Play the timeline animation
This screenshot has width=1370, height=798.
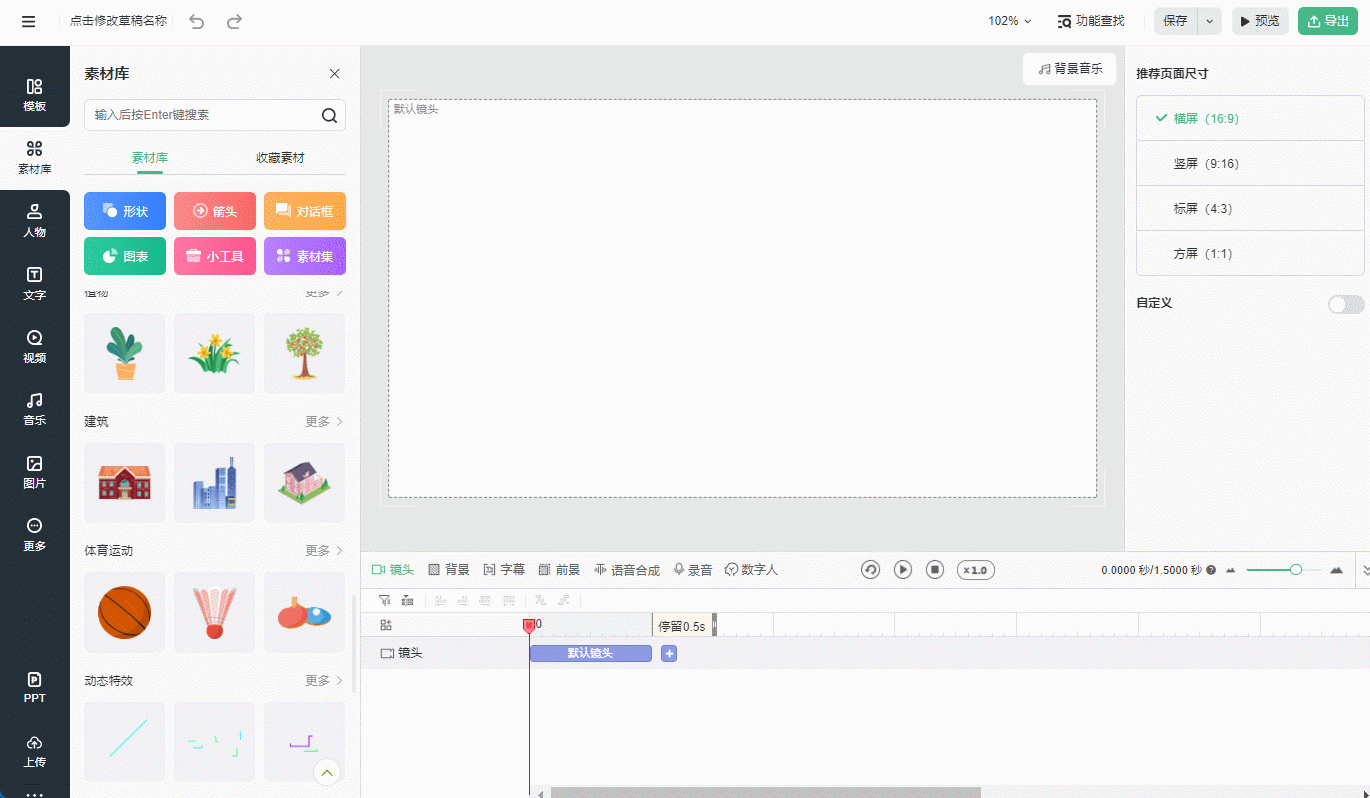click(x=903, y=570)
